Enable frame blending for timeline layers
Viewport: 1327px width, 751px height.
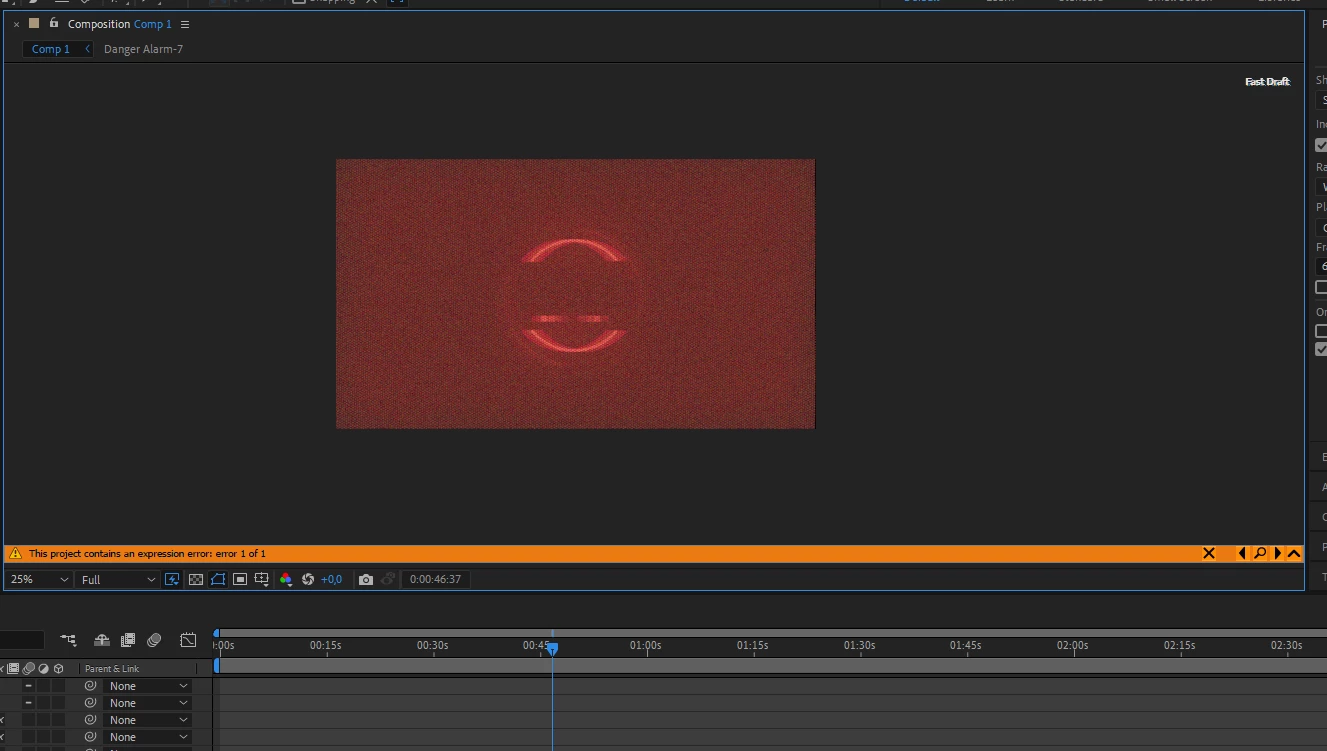128,640
